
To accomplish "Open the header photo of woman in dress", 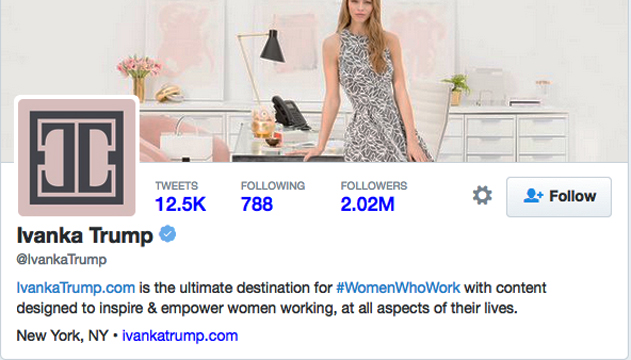I will click(x=316, y=81).
